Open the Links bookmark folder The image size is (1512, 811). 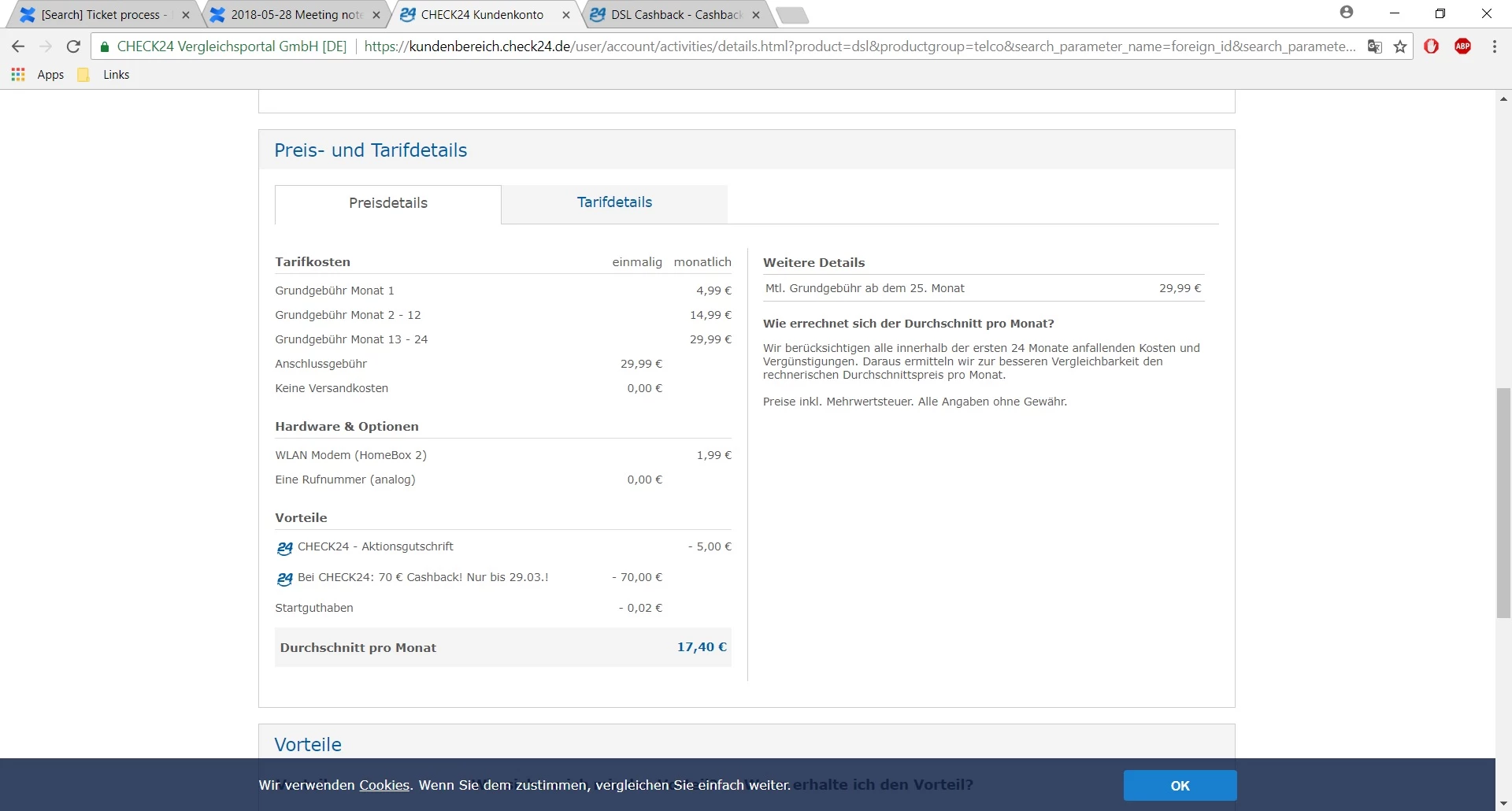pos(104,75)
